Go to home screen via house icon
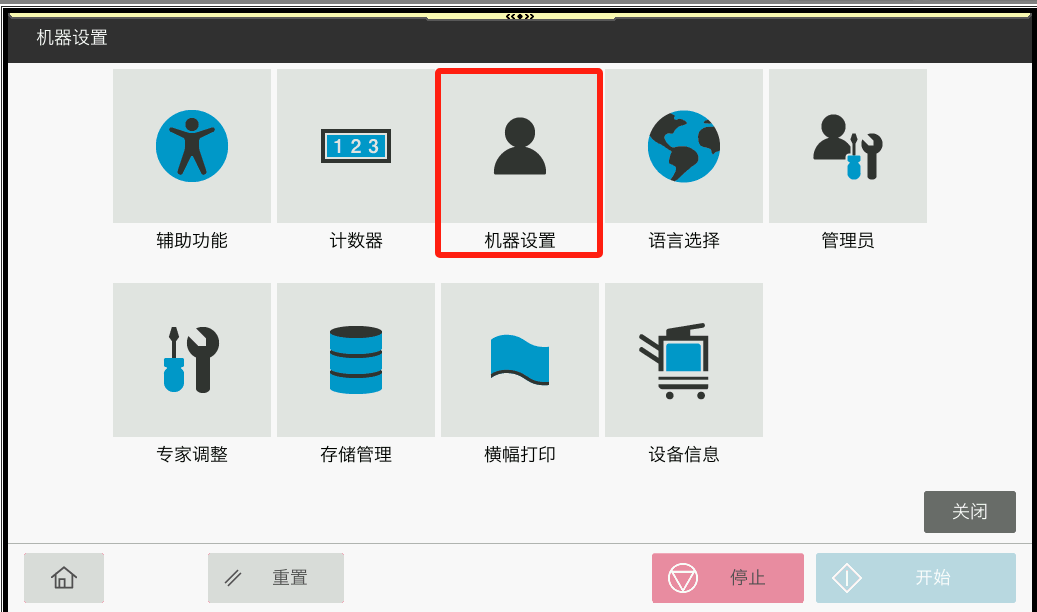Screen dimensions: 1037x612 pos(64,578)
